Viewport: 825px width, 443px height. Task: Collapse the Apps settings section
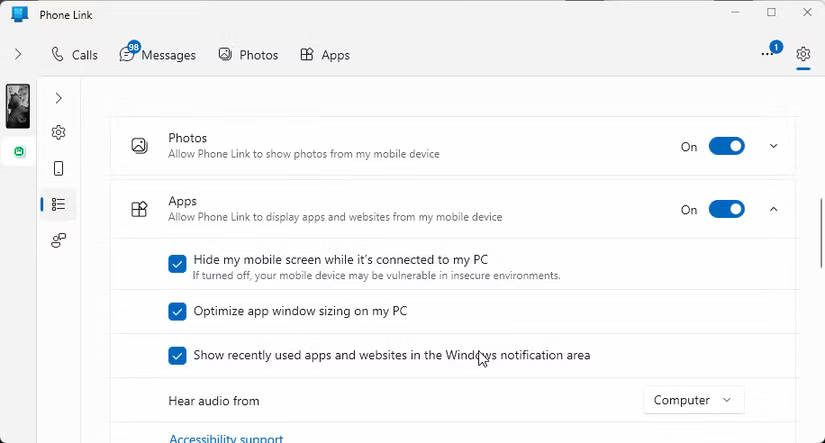point(773,209)
